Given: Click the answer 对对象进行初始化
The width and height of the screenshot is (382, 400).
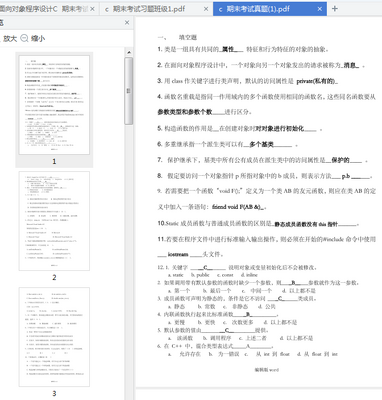Looking at the screenshot, I should 279,129.
